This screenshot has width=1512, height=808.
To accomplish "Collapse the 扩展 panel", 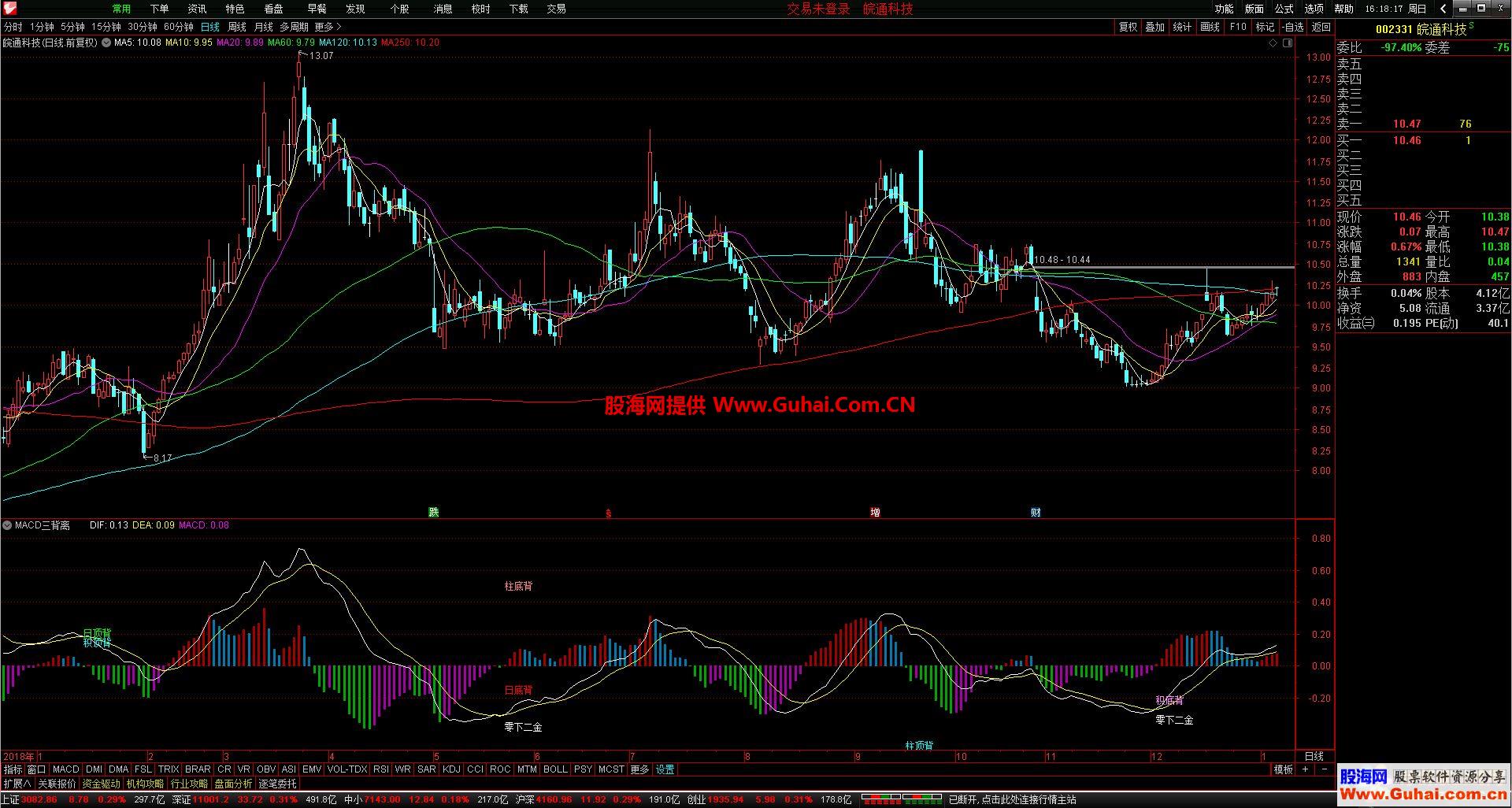I will 17,784.
